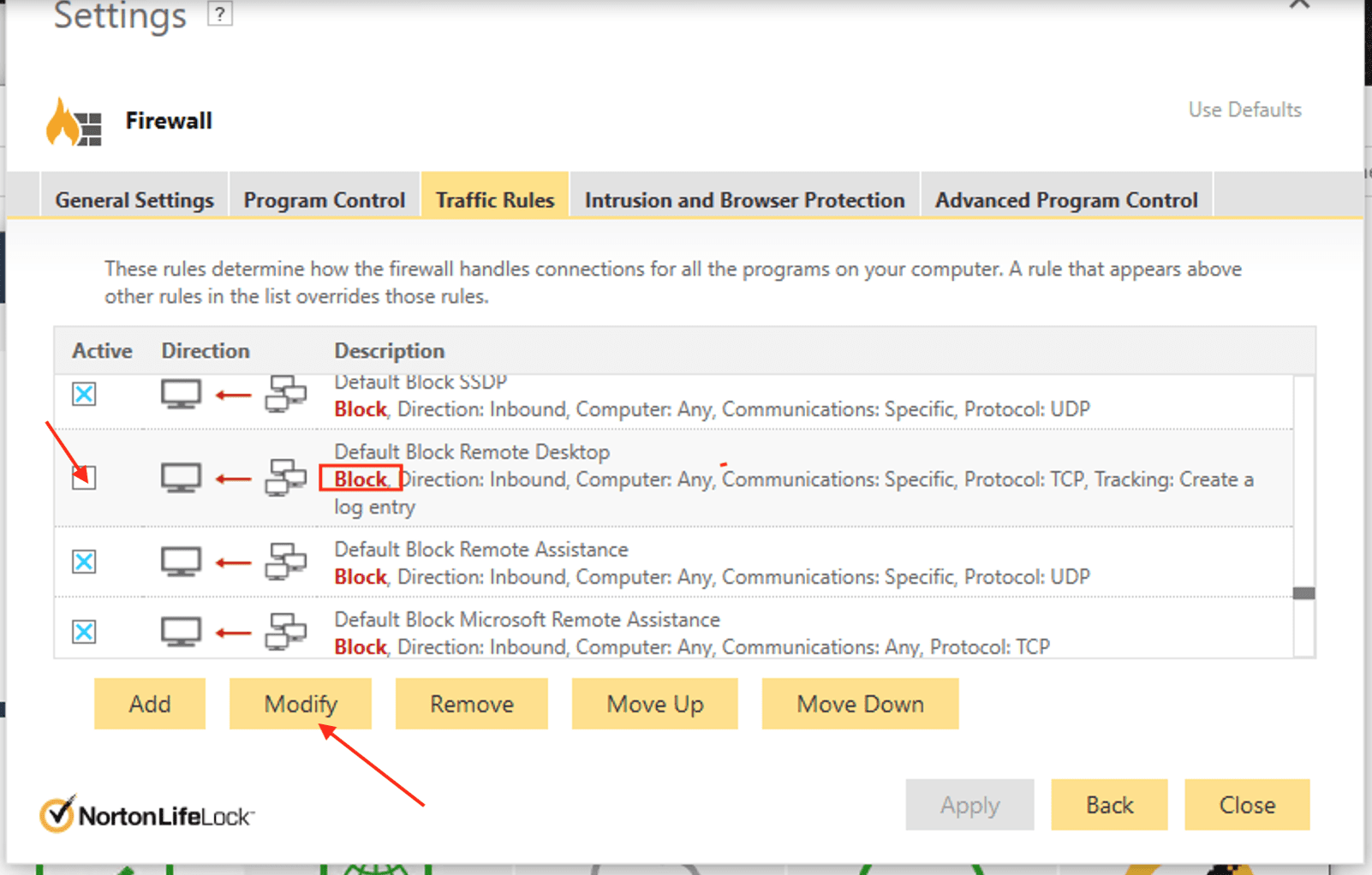1372x875 pixels.
Task: Open the Settings help question mark icon
Action: coord(220,14)
